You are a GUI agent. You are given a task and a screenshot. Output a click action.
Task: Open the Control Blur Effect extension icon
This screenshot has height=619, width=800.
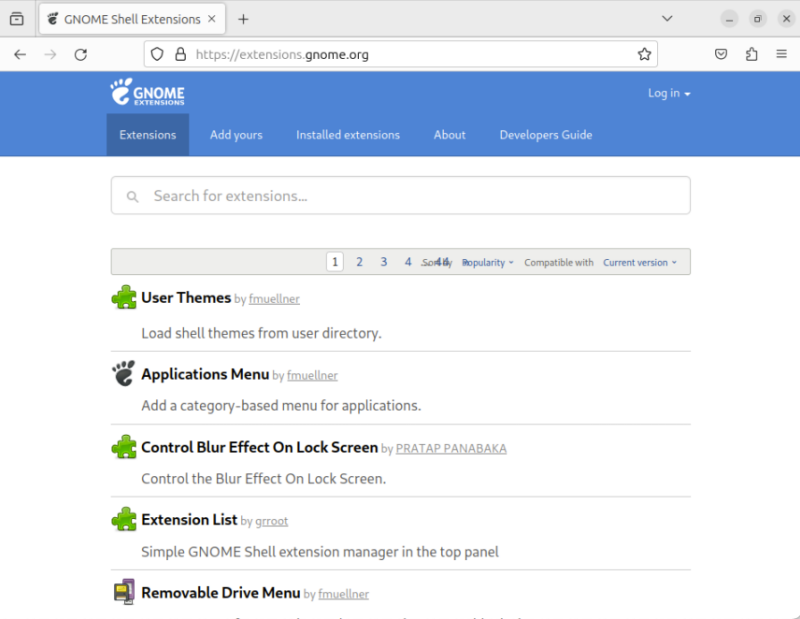123,447
